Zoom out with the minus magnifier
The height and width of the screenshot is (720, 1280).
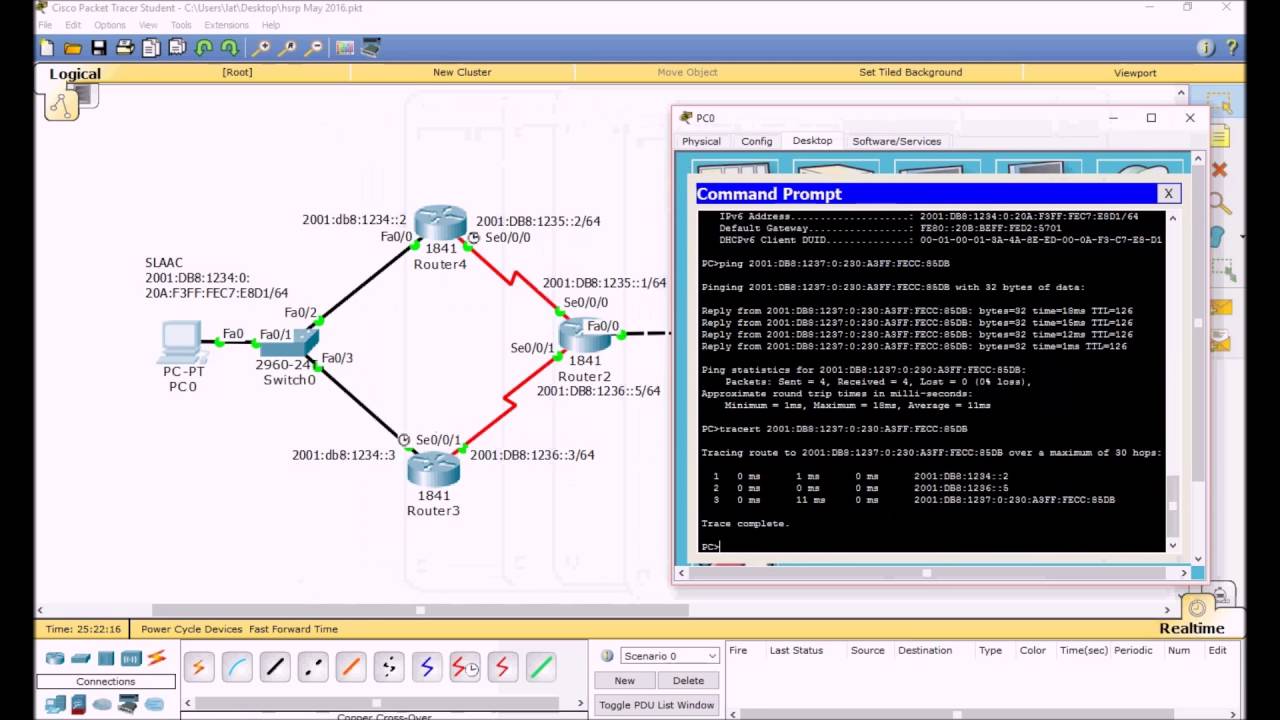[313, 47]
